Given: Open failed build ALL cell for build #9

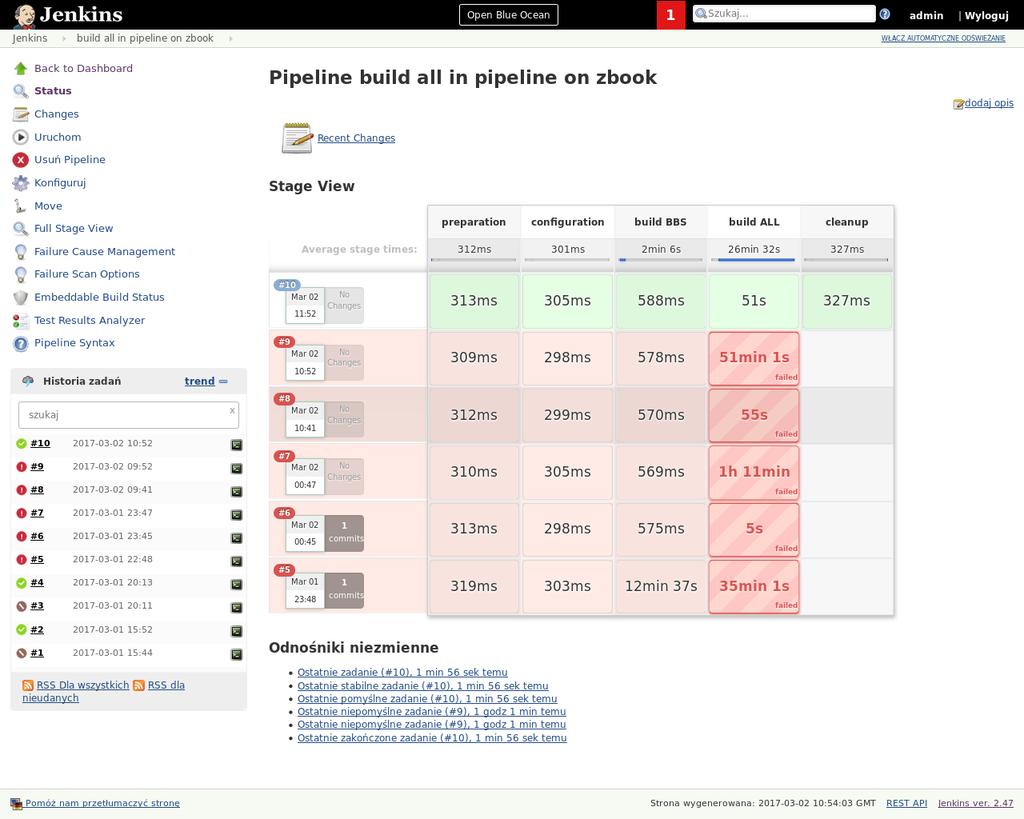Looking at the screenshot, I should point(754,358).
